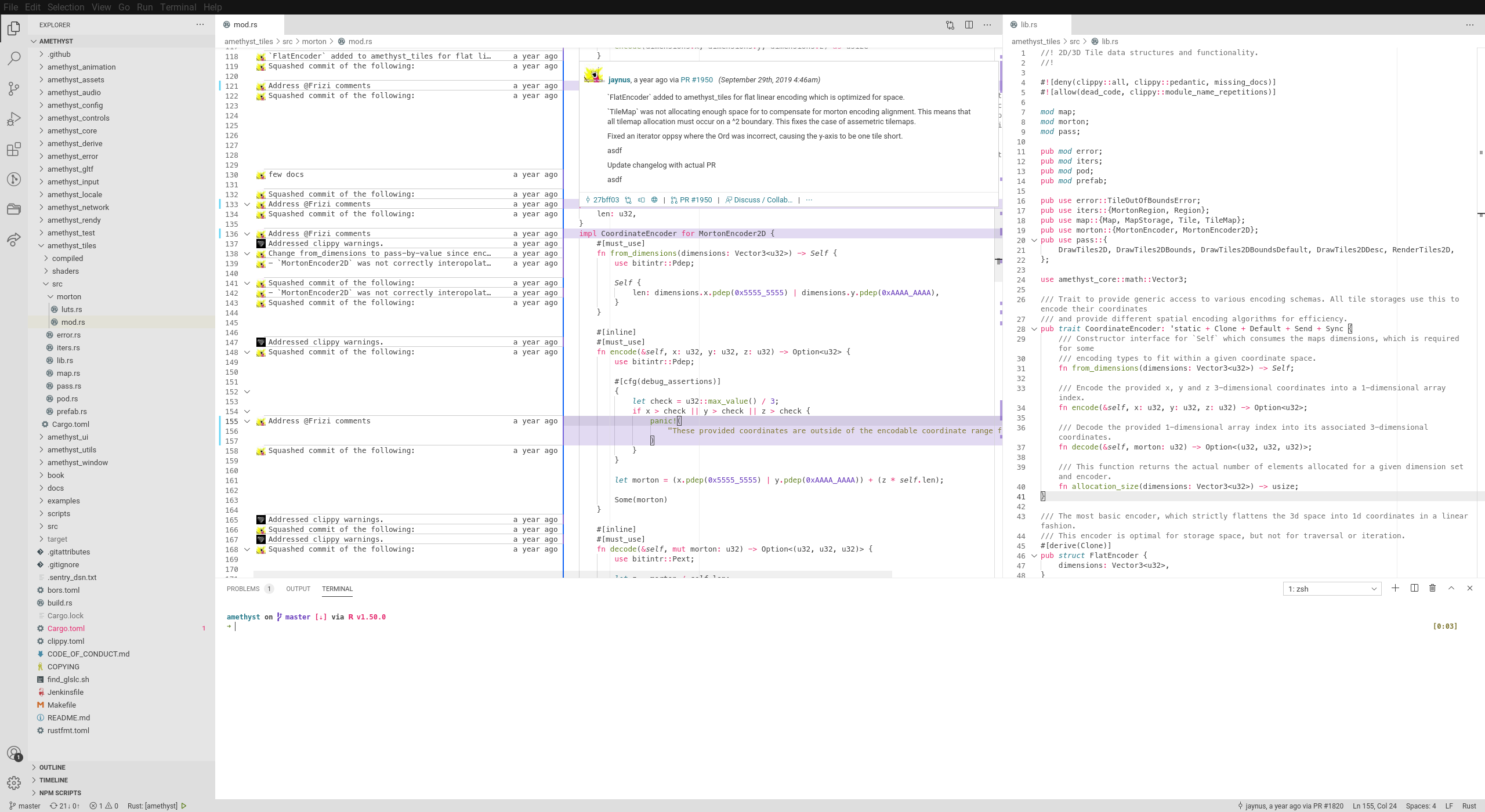
Task: Toggle fold arrow on line 136
Action: 247,234
